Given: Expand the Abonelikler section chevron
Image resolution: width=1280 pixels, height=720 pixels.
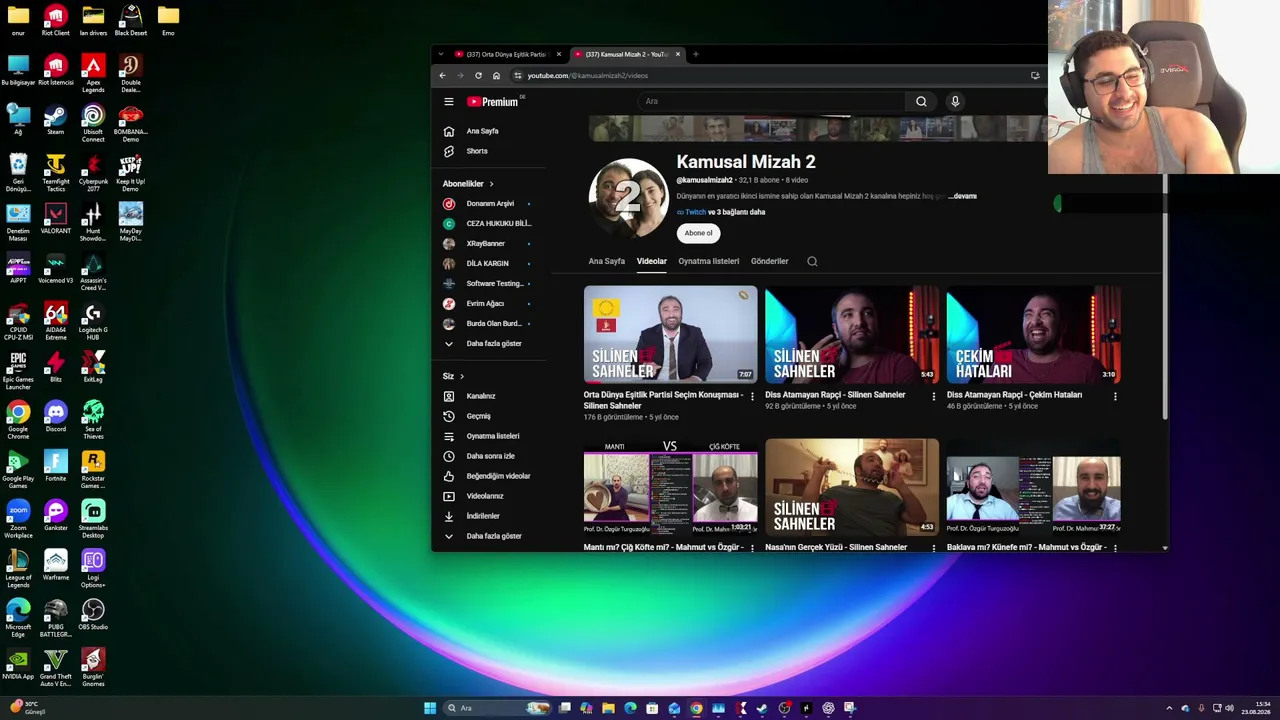Looking at the screenshot, I should pyautogui.click(x=491, y=184).
